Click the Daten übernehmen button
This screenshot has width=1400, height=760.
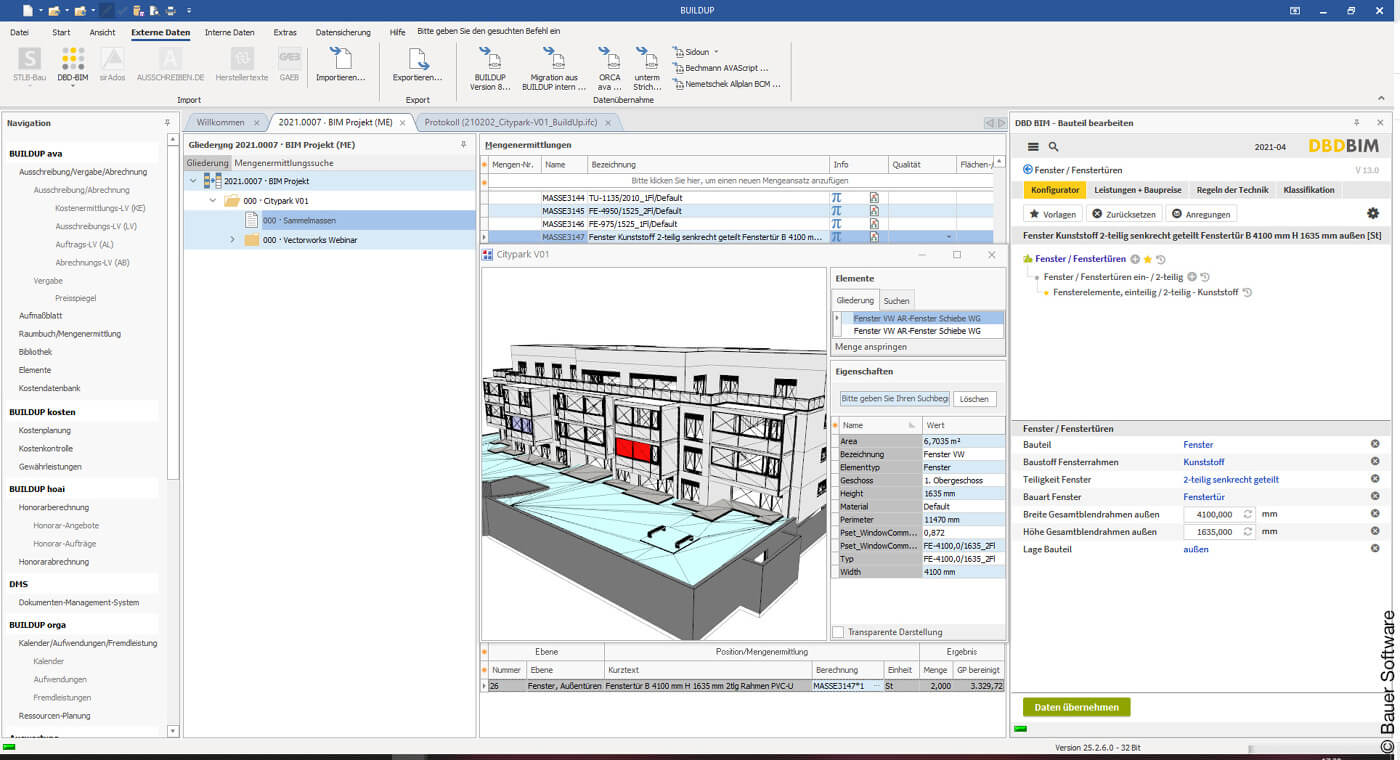point(1076,707)
